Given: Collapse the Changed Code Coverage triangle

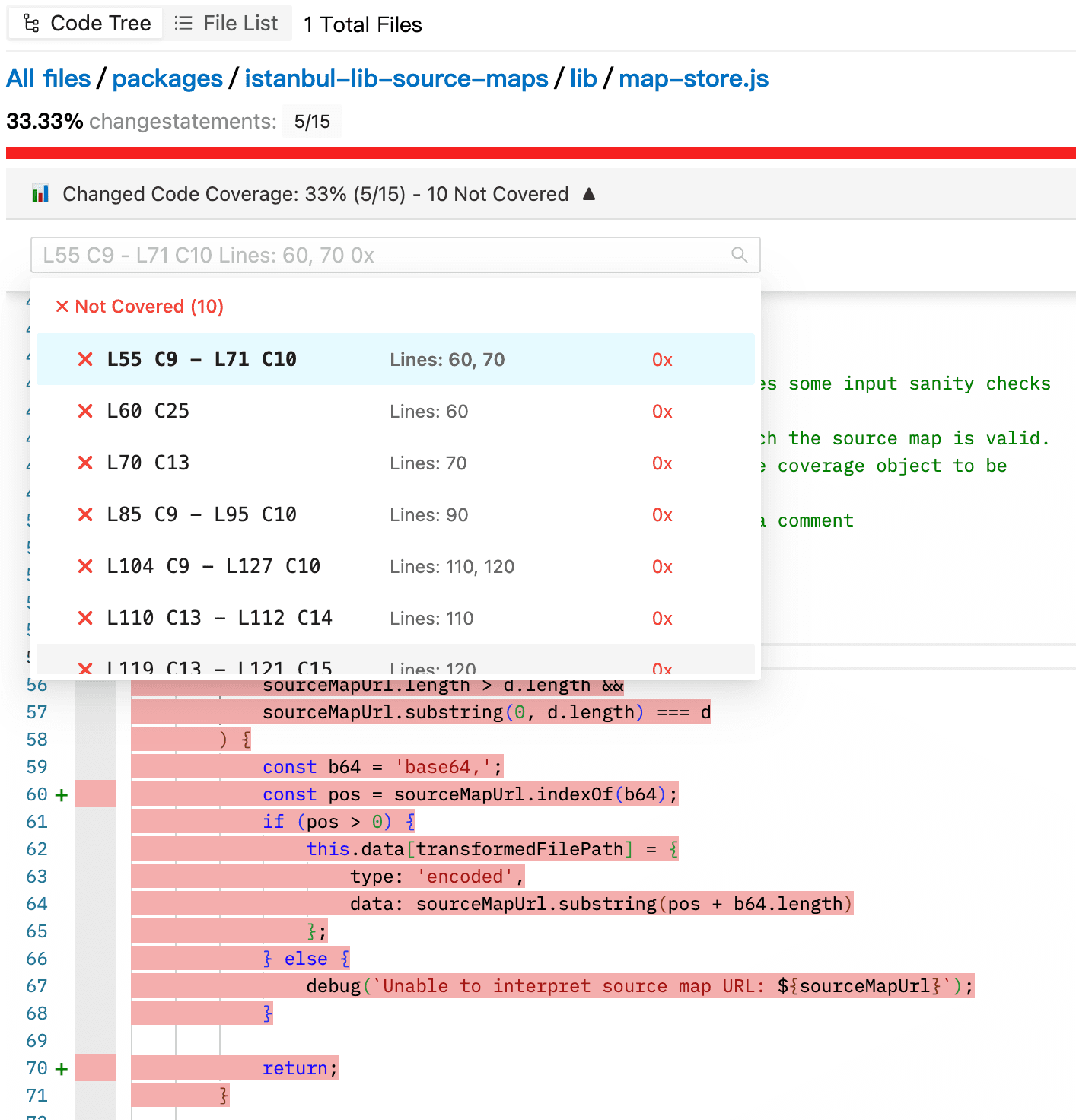Looking at the screenshot, I should point(588,194).
